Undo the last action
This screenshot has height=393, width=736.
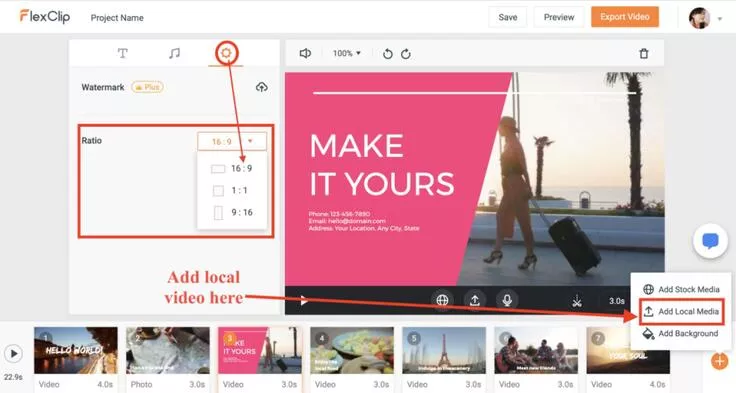point(388,54)
